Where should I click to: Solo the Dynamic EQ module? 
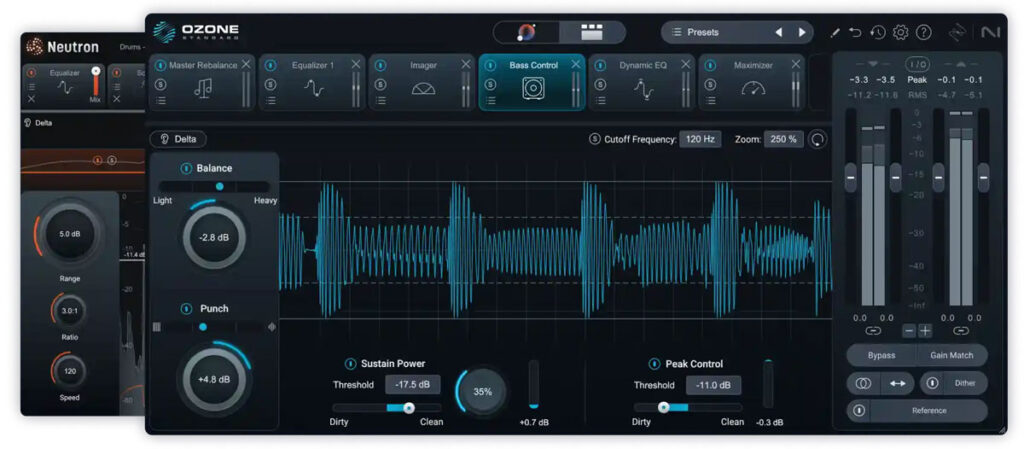600,84
